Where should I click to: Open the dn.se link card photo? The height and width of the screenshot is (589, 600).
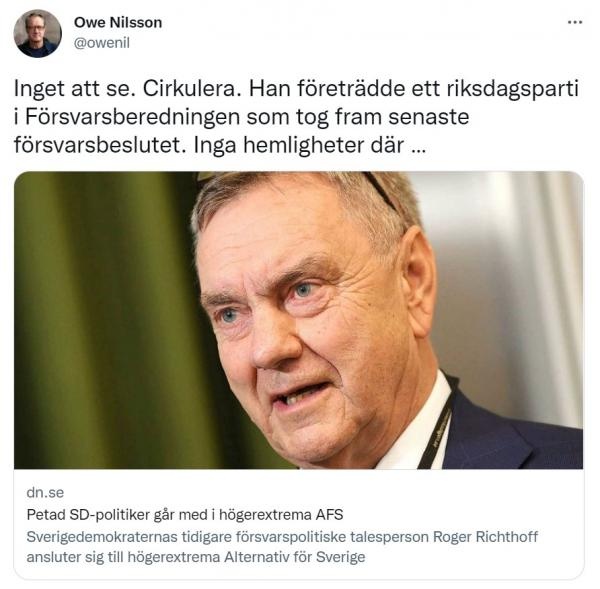tap(298, 320)
